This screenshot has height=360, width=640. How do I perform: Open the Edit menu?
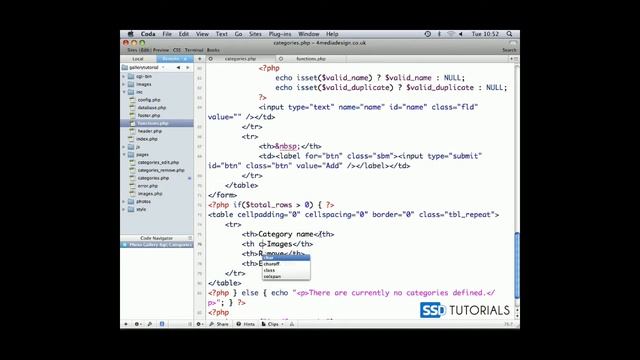(x=184, y=34)
